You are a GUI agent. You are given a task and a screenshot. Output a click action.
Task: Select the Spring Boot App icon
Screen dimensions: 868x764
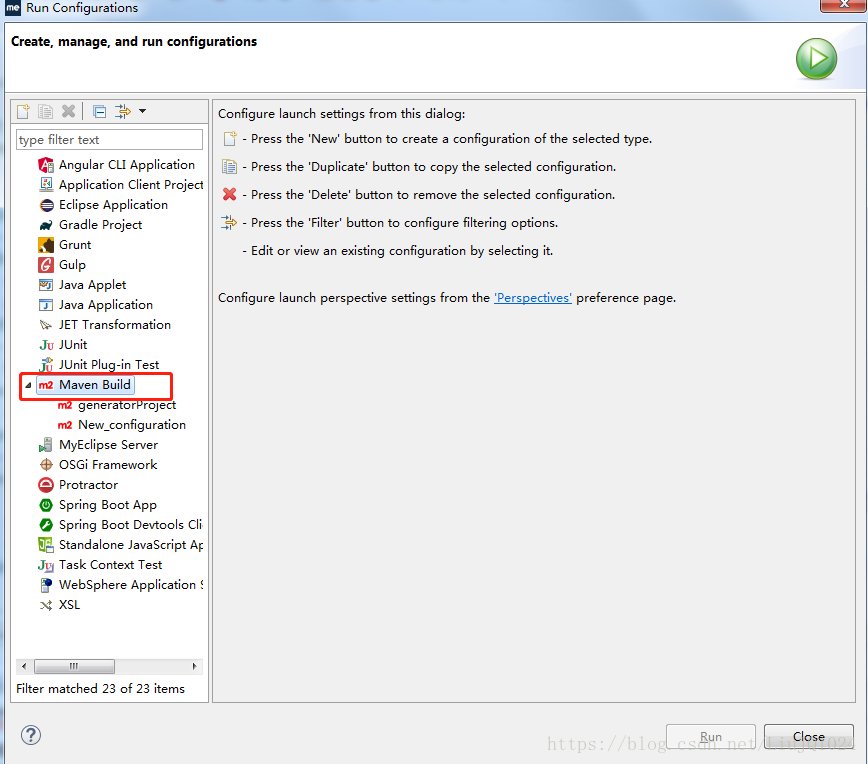click(x=46, y=505)
